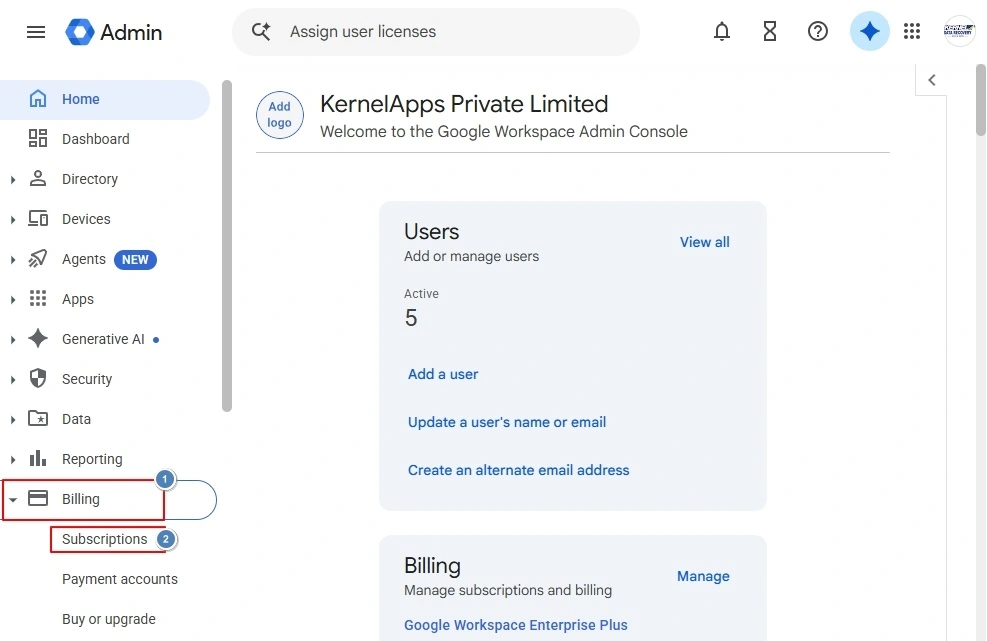Click the Billing credit card icon
This screenshot has height=641, width=987.
[x=38, y=499]
